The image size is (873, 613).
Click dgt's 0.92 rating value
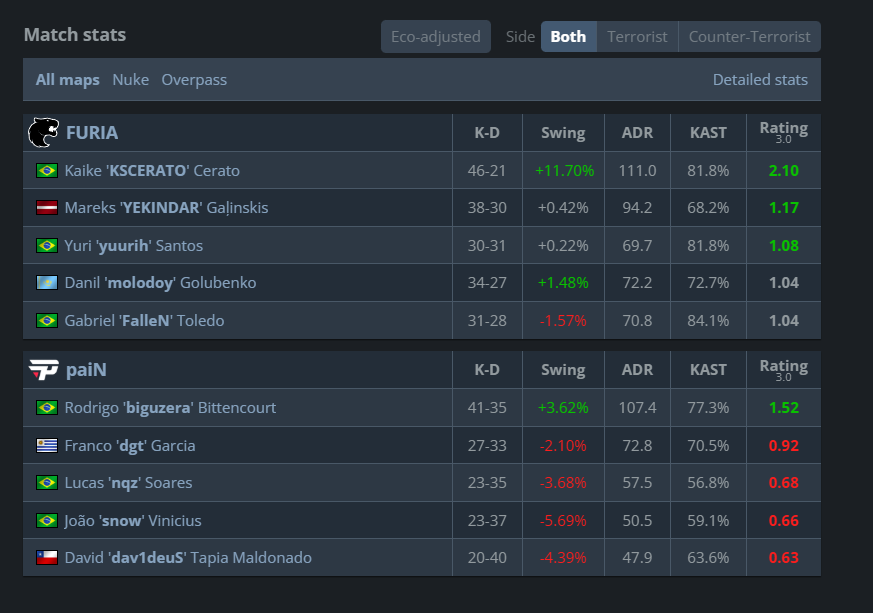(x=783, y=445)
